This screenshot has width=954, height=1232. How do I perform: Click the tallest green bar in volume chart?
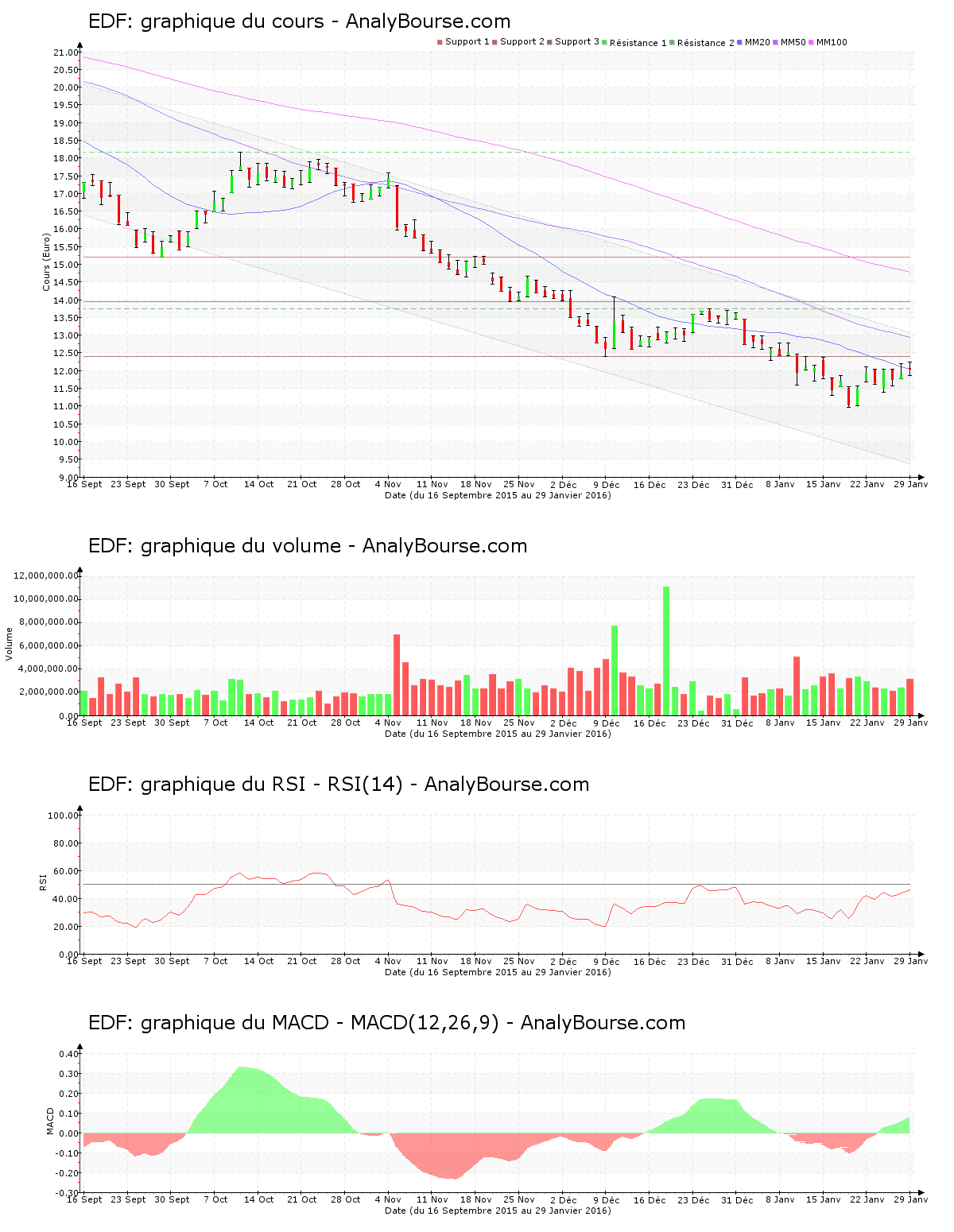[666, 651]
